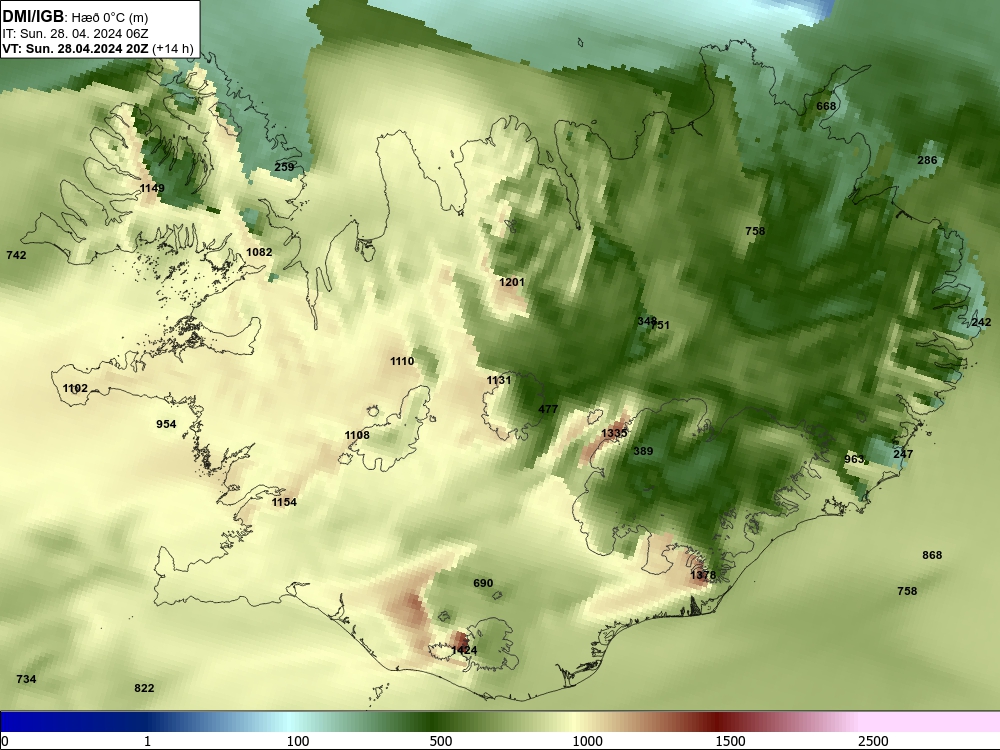The width and height of the screenshot is (1000, 750).
Task: Click the 1000 label on the color scale
Action: 587,741
